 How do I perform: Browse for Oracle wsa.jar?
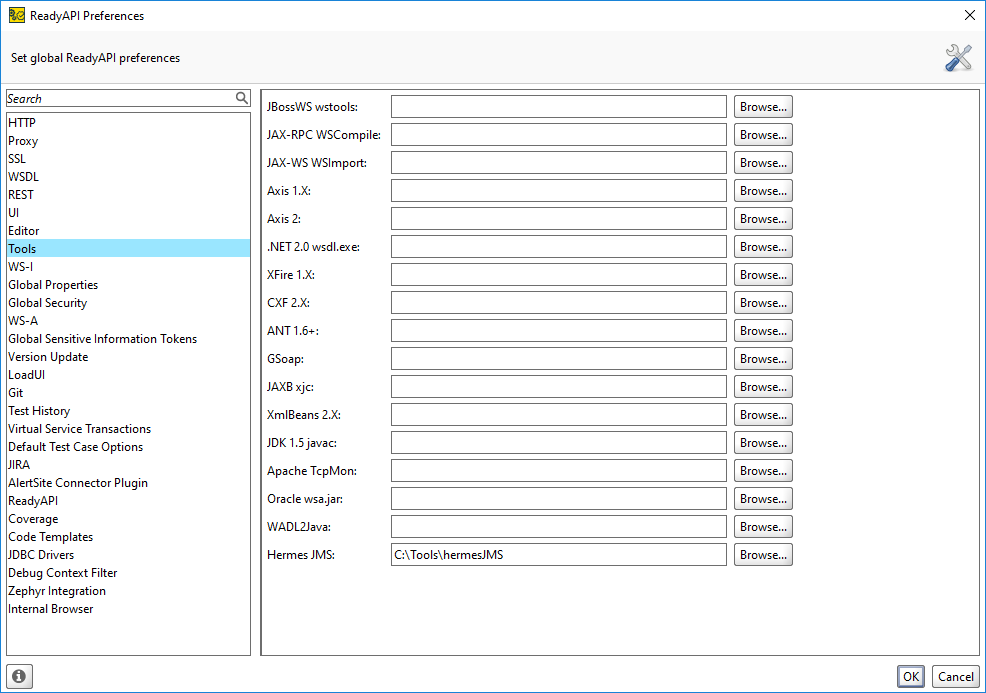pos(763,499)
